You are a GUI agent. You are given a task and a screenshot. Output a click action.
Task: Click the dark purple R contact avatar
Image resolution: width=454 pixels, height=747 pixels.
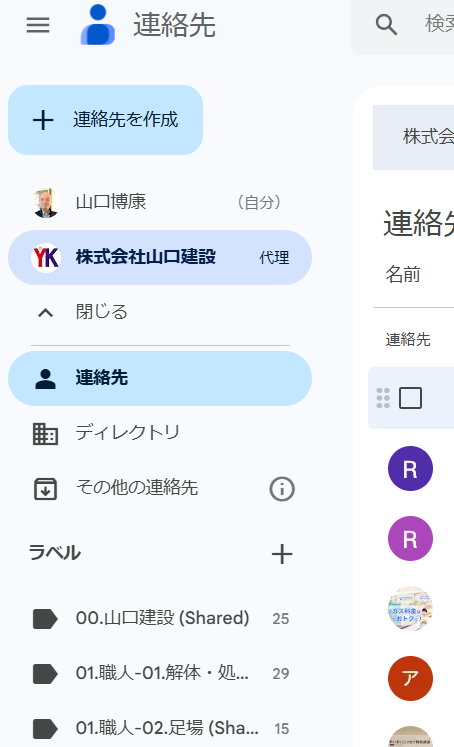(410, 469)
